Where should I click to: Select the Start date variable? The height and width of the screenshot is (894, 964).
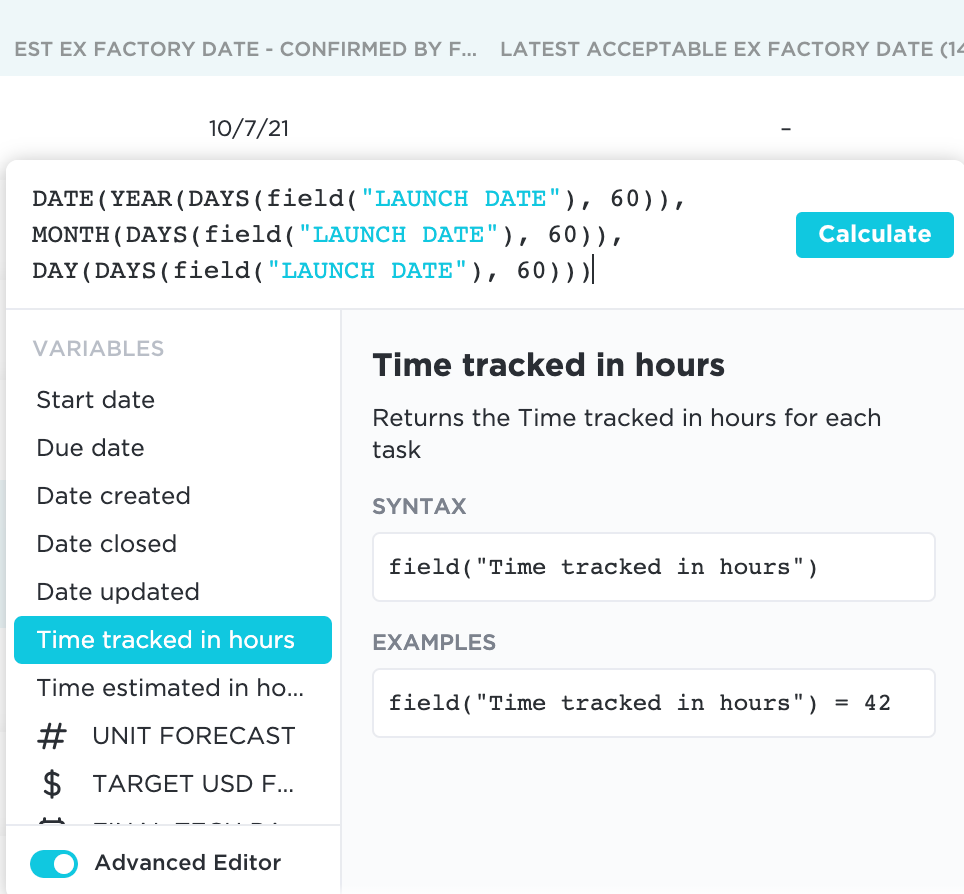(96, 401)
